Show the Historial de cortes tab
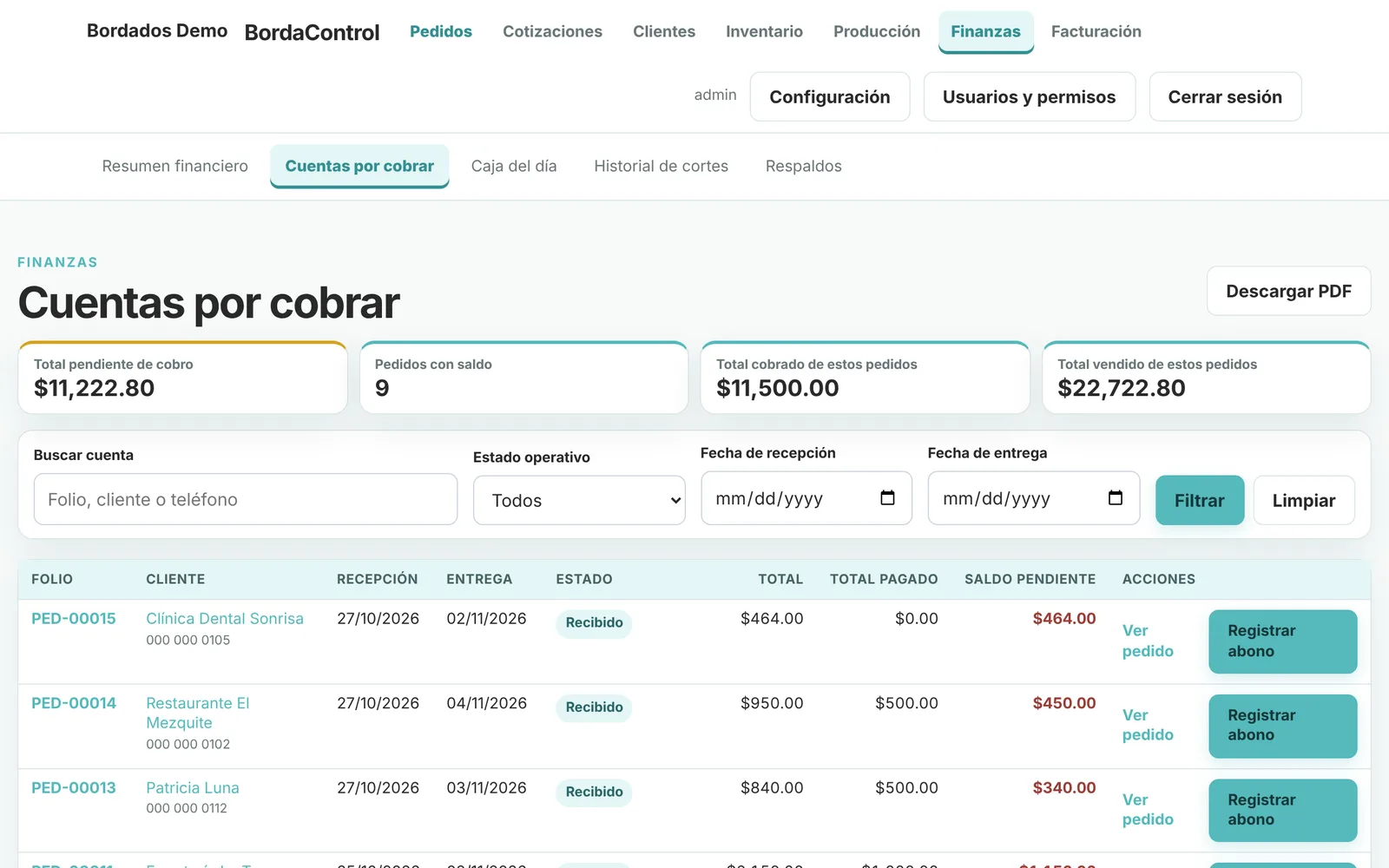 click(x=661, y=166)
